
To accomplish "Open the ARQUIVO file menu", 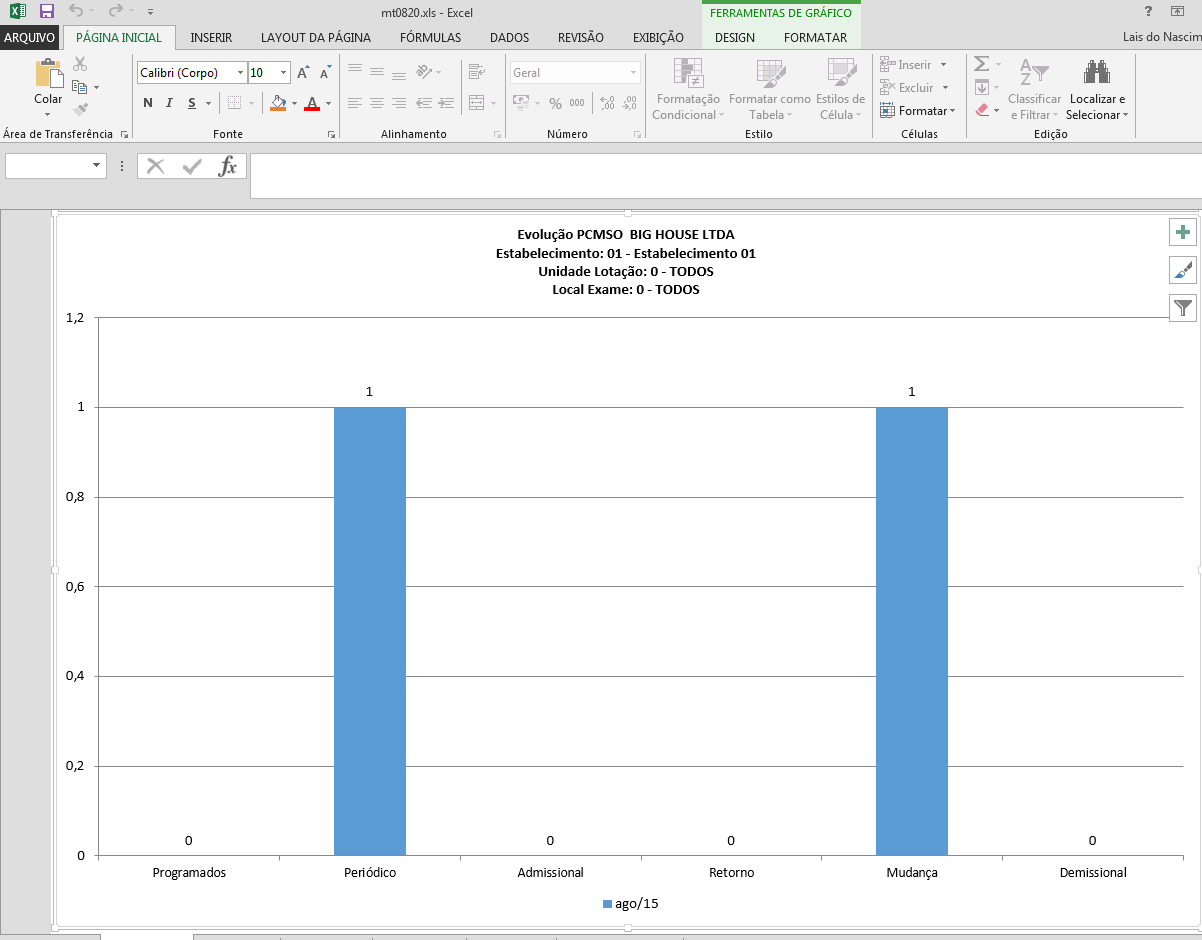I will point(31,38).
